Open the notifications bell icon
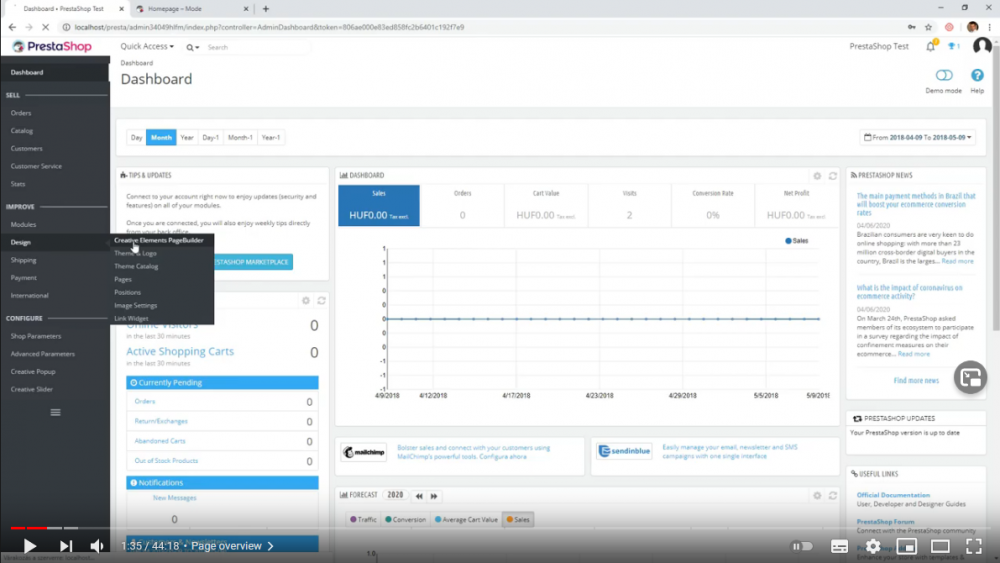The height and width of the screenshot is (563, 1000). tap(930, 46)
